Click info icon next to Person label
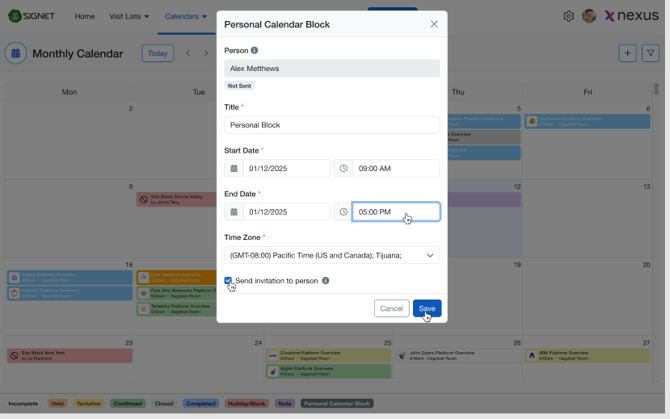Screen dimensions: 670x419 point(254,50)
